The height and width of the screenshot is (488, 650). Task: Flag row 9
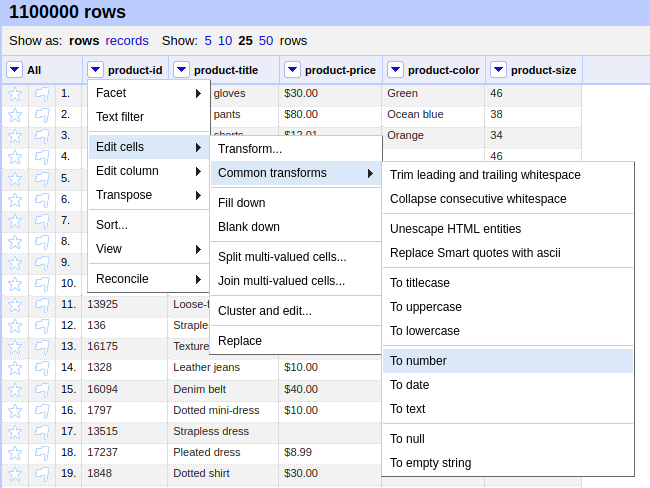coord(42,263)
